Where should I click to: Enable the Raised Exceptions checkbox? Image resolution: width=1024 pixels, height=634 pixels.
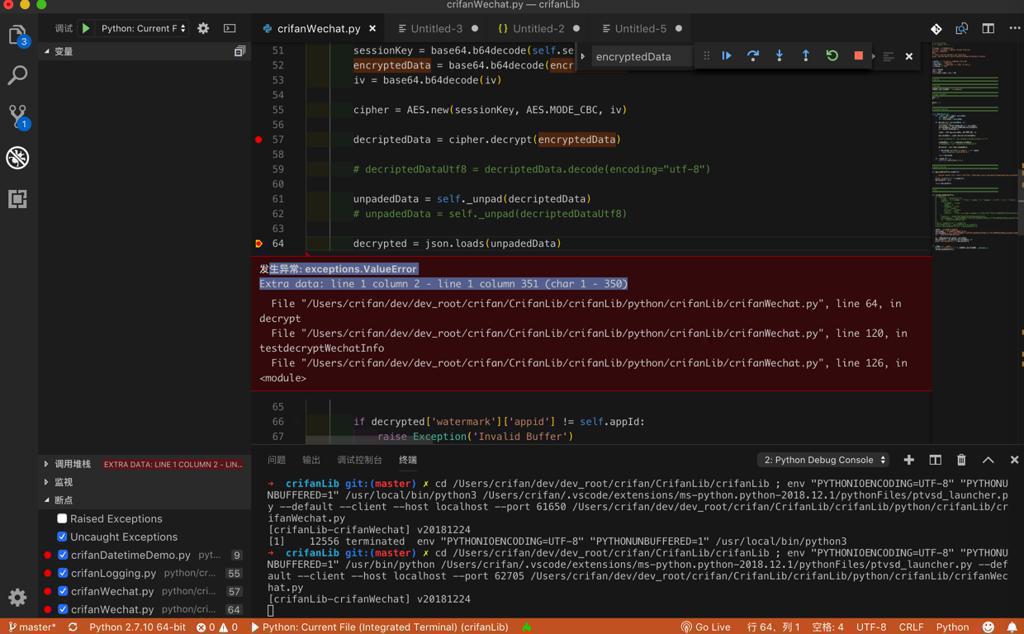point(62,519)
